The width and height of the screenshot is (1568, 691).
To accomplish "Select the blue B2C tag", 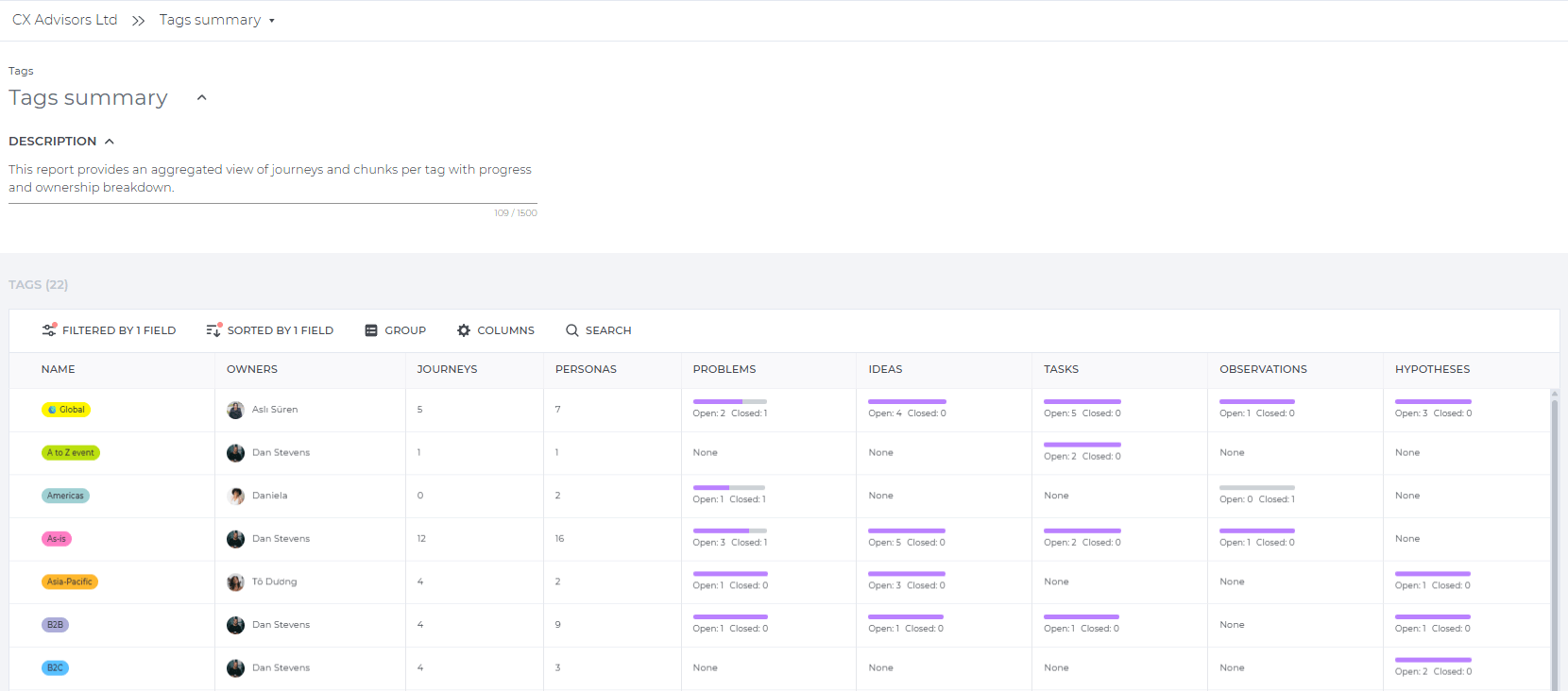I will pos(56,668).
